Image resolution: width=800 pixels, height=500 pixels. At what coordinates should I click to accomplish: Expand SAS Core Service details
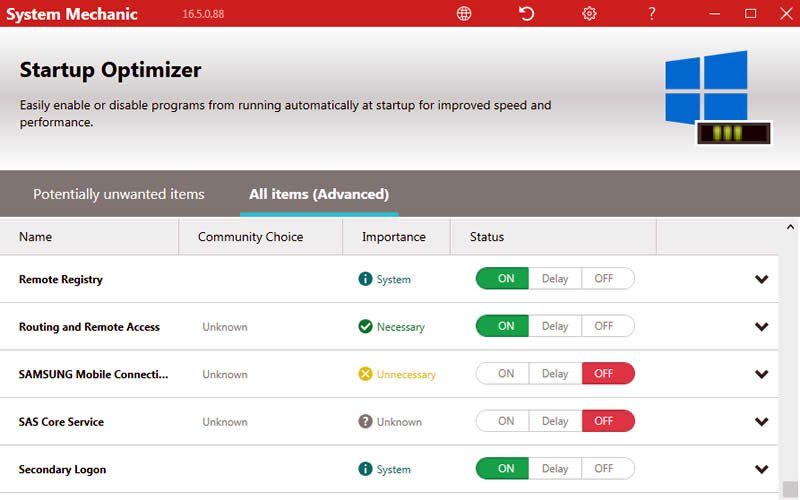(761, 421)
